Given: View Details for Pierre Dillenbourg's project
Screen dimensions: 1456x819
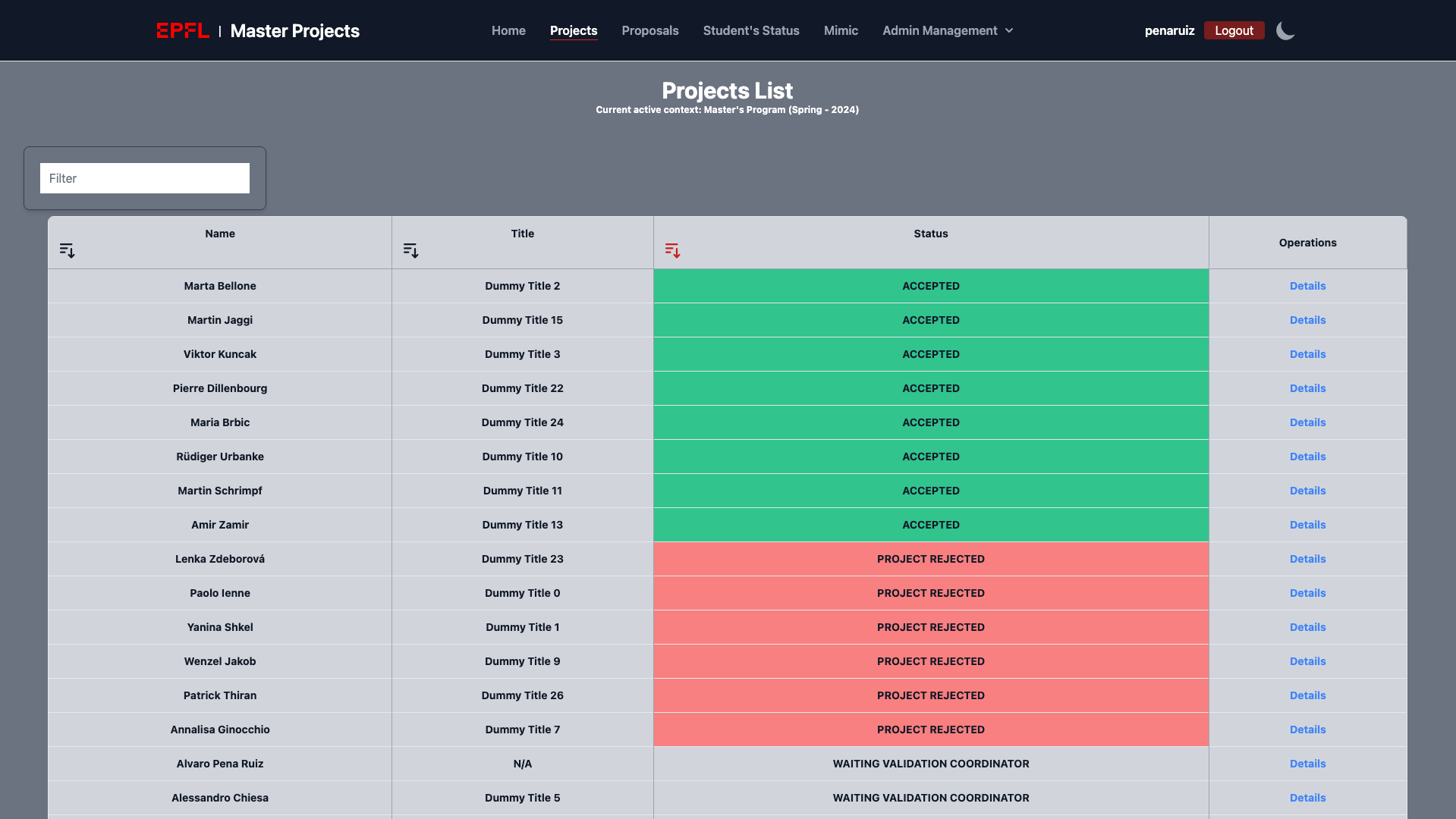Looking at the screenshot, I should 1307,388.
